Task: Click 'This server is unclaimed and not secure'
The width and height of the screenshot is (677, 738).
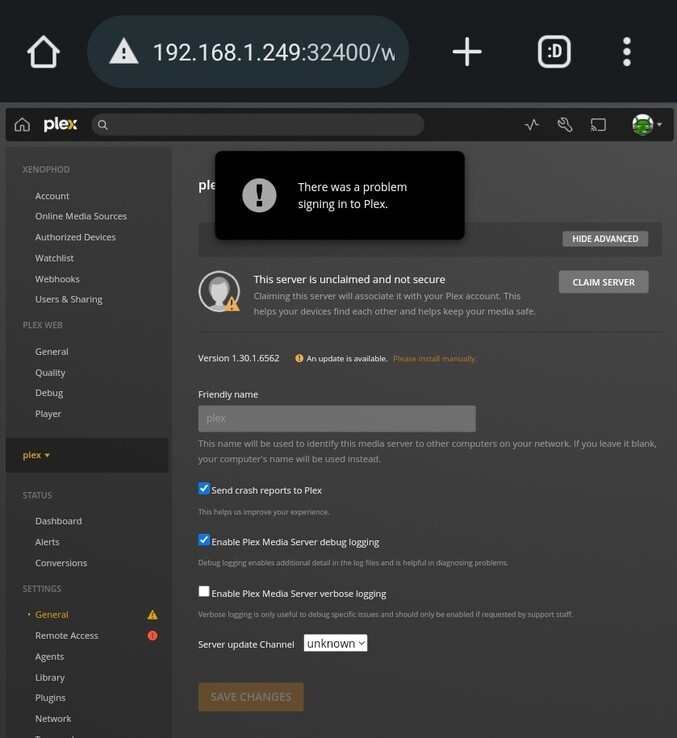Action: (x=349, y=279)
